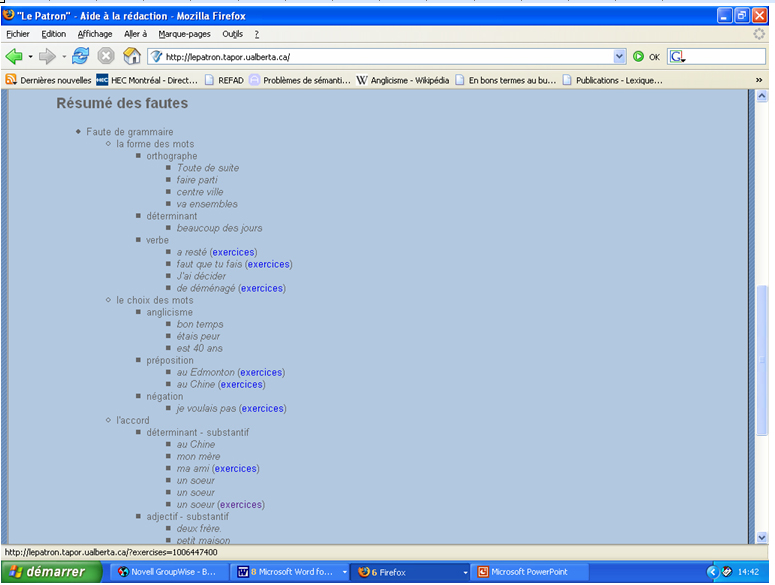The image size is (775, 585).
Task: Click in the URL address field
Action: point(380,57)
